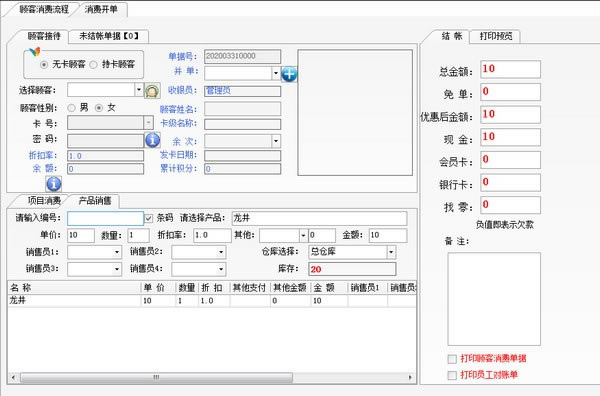Click the product 折扣率 field showing 1.0
Image resolution: width=600 pixels, height=396 pixels.
(212, 235)
